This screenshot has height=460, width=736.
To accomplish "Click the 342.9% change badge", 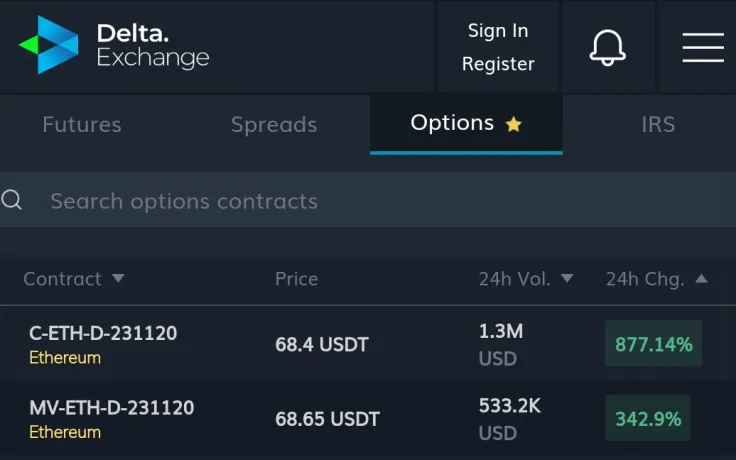I will pyautogui.click(x=647, y=419).
